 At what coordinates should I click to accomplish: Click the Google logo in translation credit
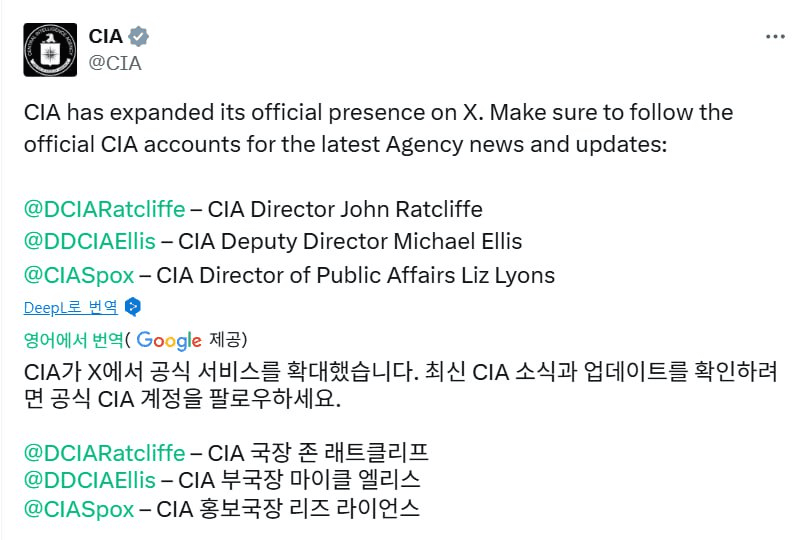169,340
